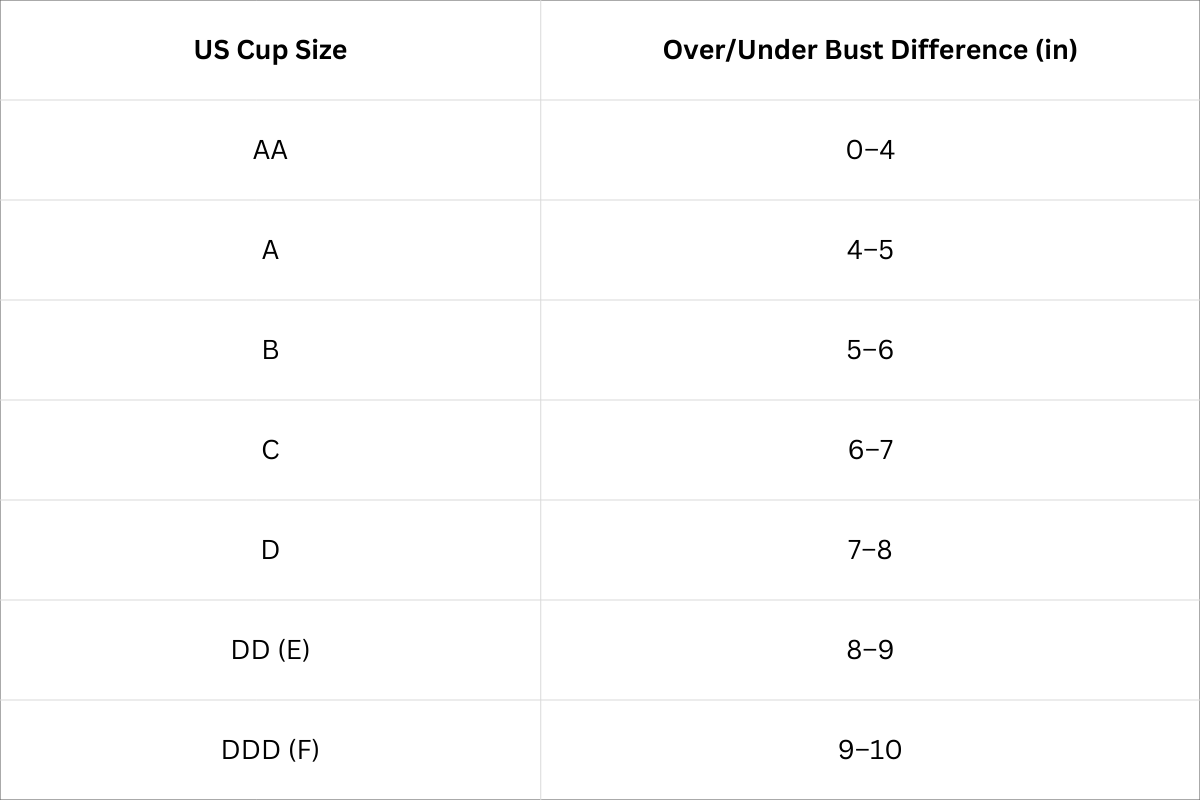Image resolution: width=1200 pixels, height=800 pixels.
Task: Select the DD (E) cup cell
Action: tap(270, 650)
